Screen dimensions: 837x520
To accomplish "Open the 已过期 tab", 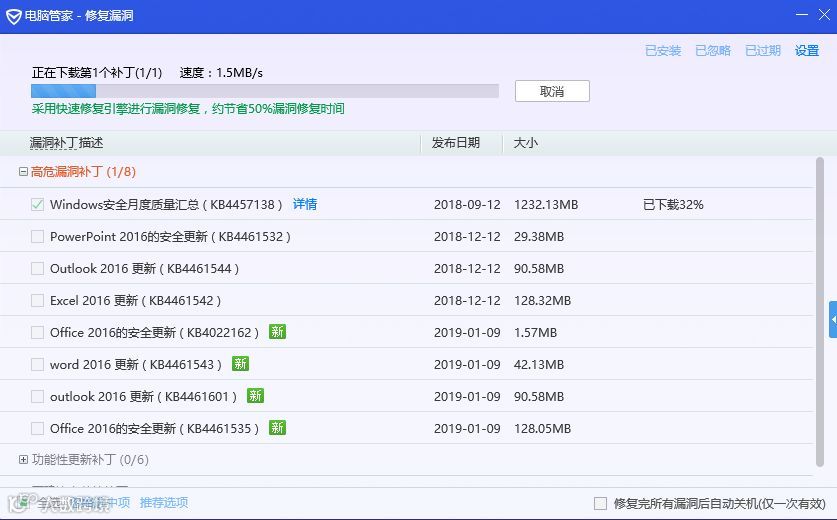I will [x=763, y=51].
